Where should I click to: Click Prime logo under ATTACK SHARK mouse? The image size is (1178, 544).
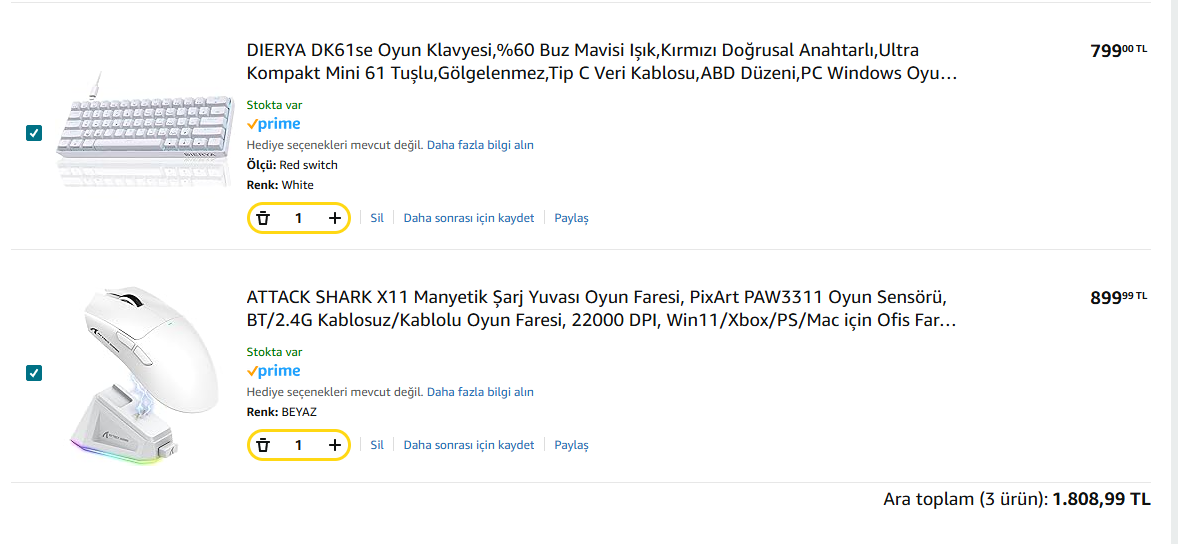click(x=273, y=371)
